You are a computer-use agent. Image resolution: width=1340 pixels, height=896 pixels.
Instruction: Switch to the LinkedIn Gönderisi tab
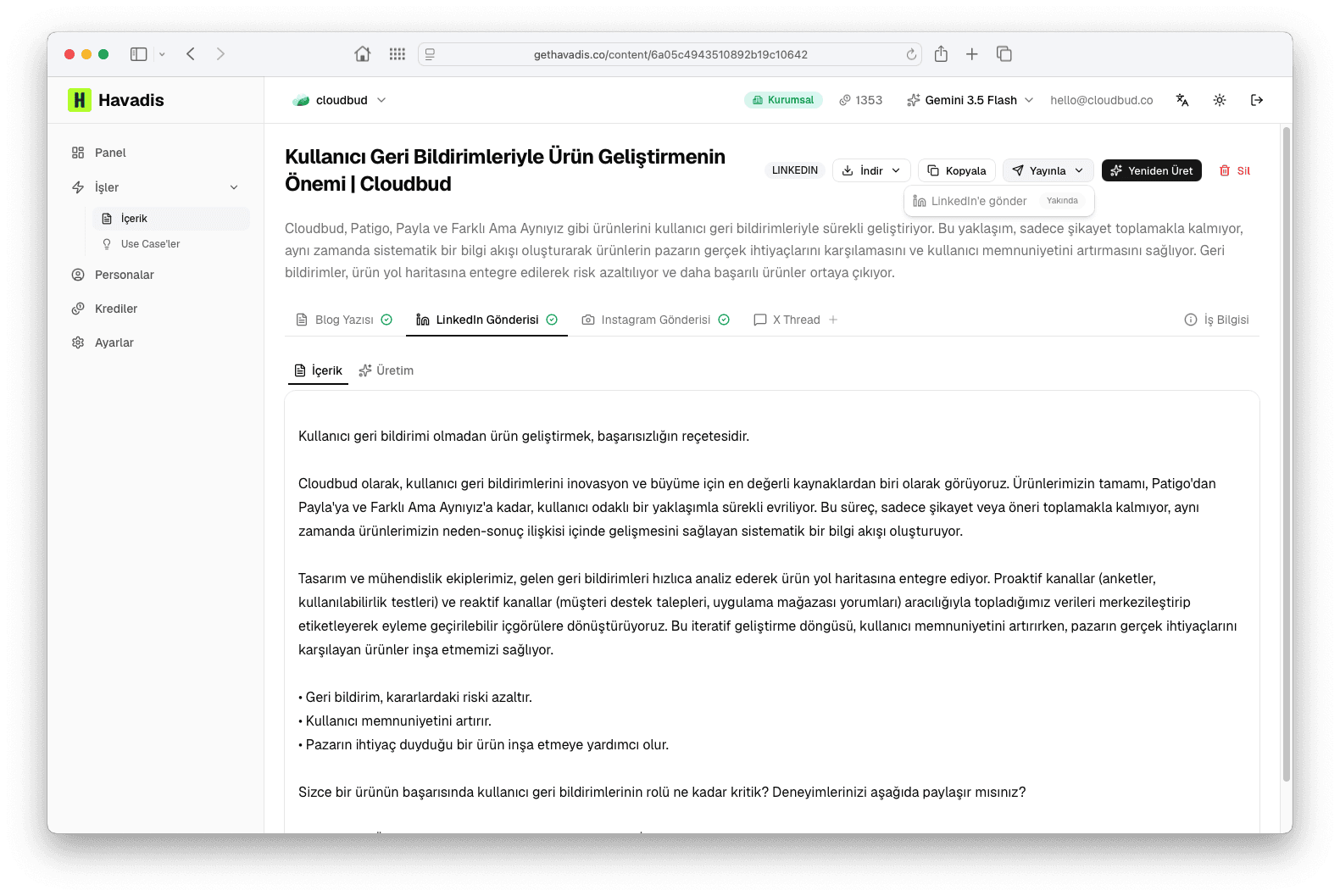pyautogui.click(x=487, y=320)
